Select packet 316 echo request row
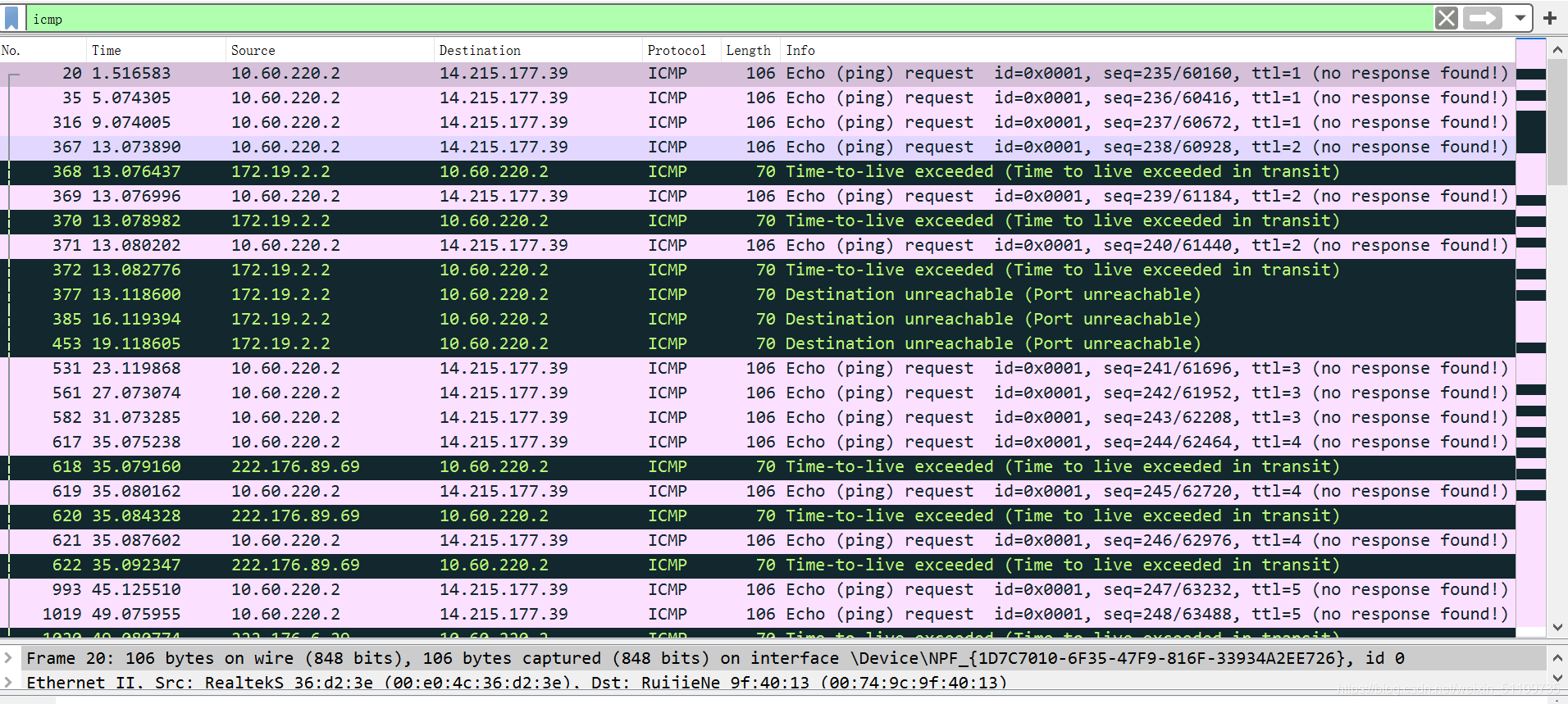 758,123
